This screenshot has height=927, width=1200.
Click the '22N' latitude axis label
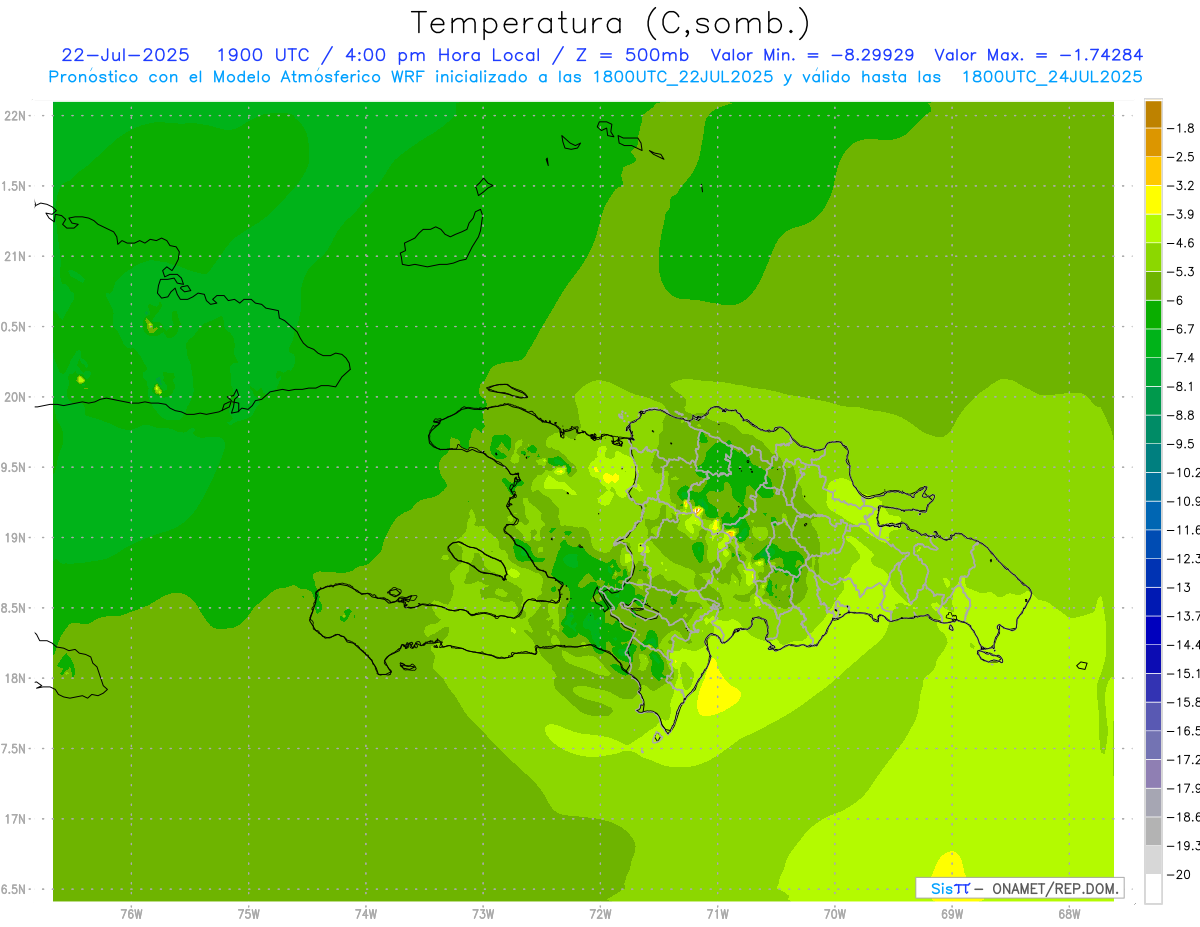(15, 115)
